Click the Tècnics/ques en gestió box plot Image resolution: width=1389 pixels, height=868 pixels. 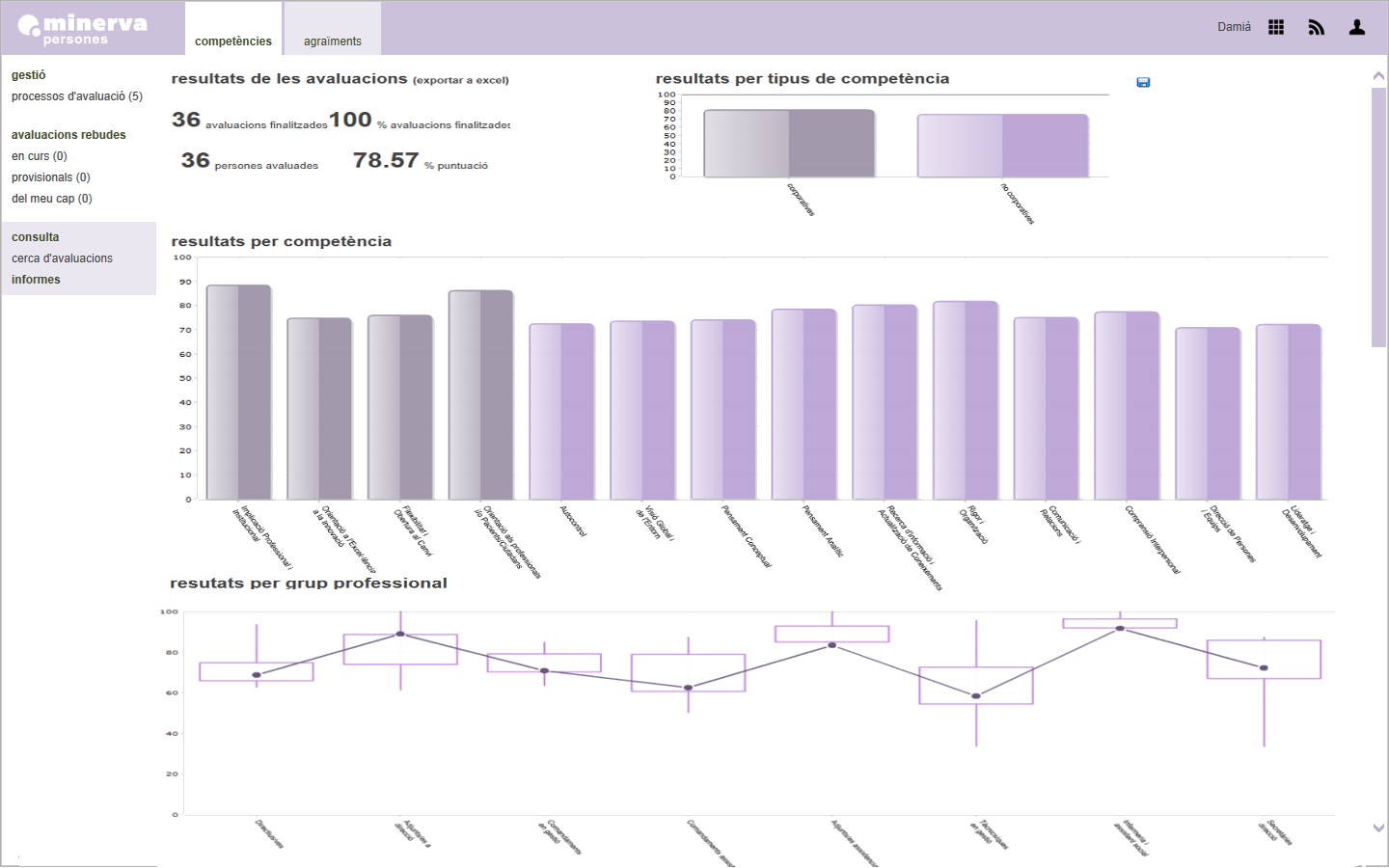976,686
